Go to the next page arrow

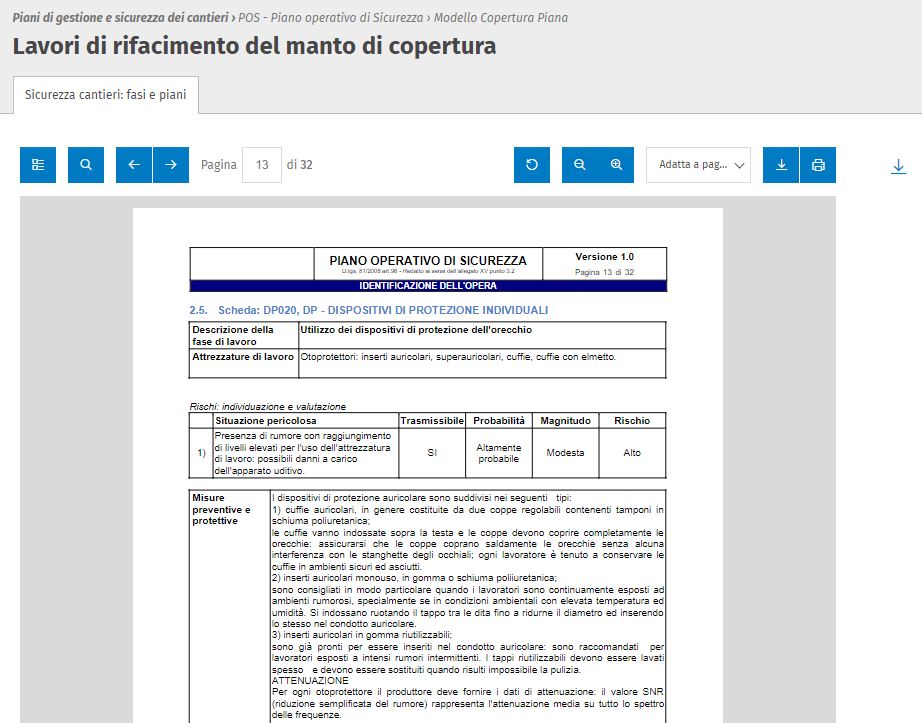(x=171, y=165)
